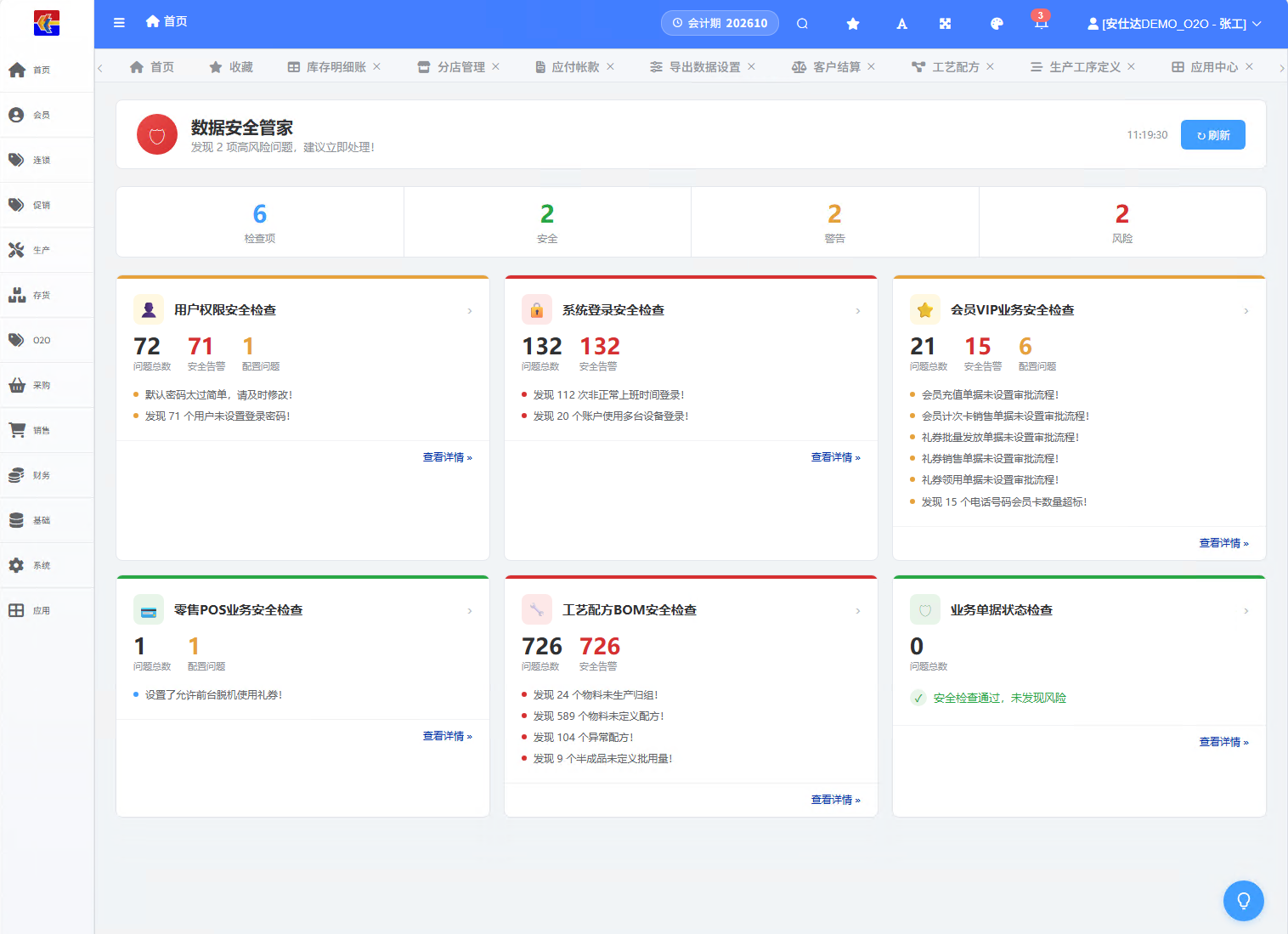Screen dimensions: 1288x934
Task: Expand 系统登录安全检查 card chevron
Action: coord(858,311)
